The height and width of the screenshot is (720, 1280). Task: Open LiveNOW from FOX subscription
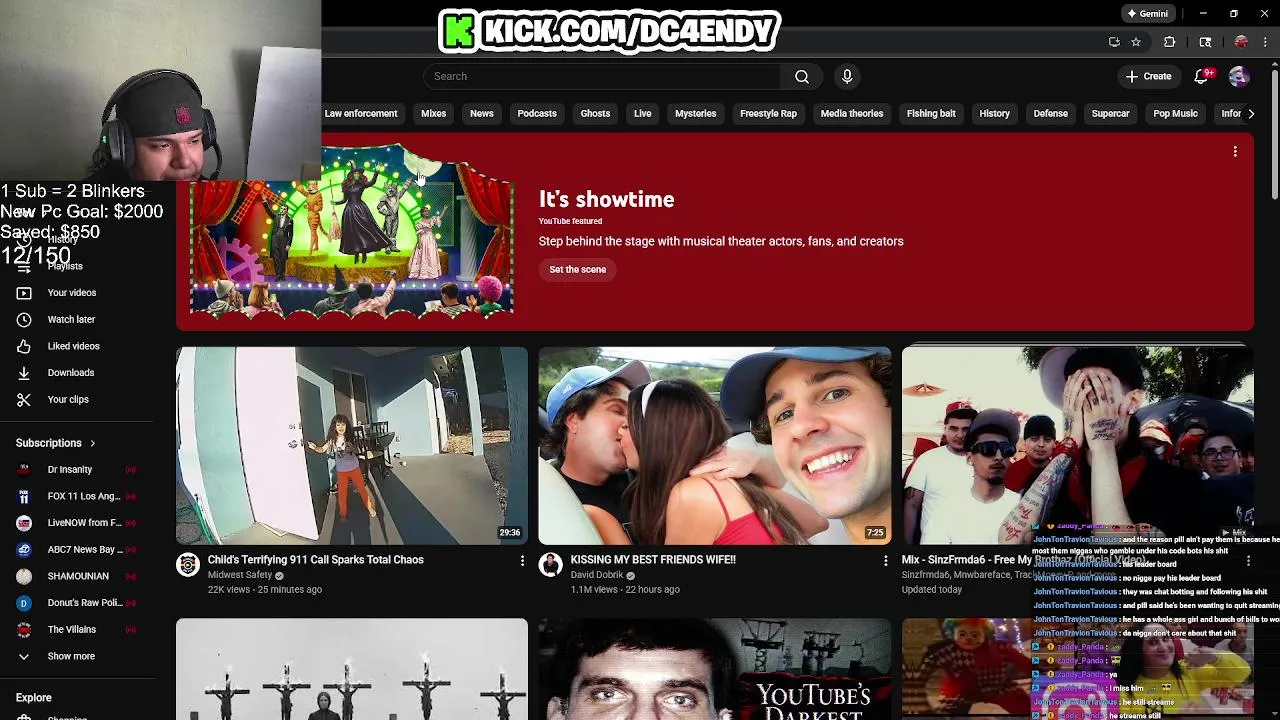[76, 523]
